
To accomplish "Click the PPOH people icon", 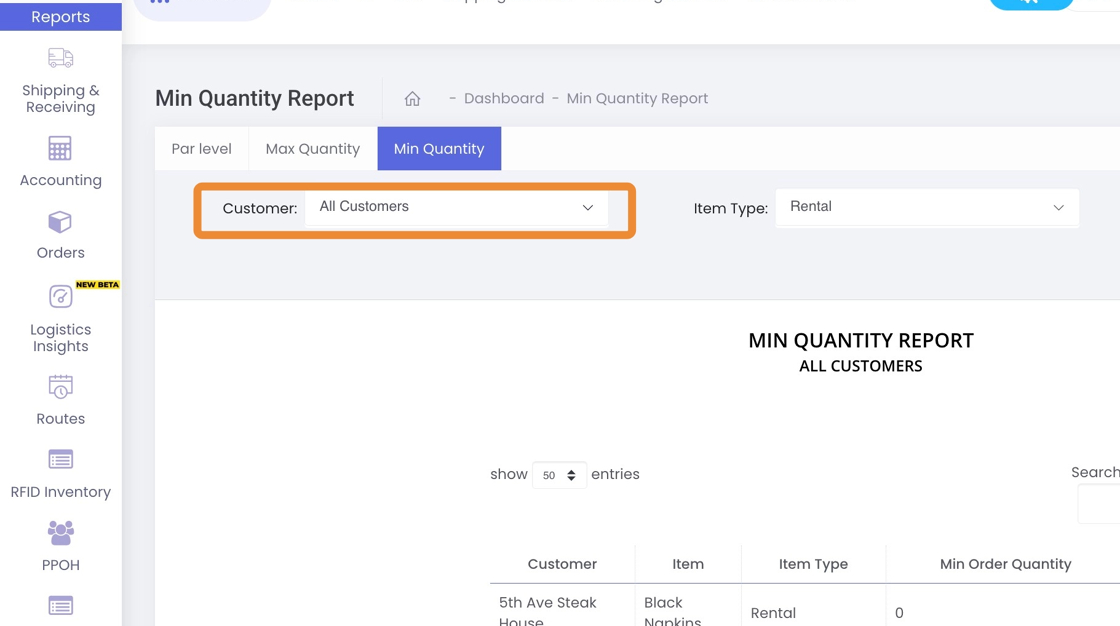I will (60, 533).
